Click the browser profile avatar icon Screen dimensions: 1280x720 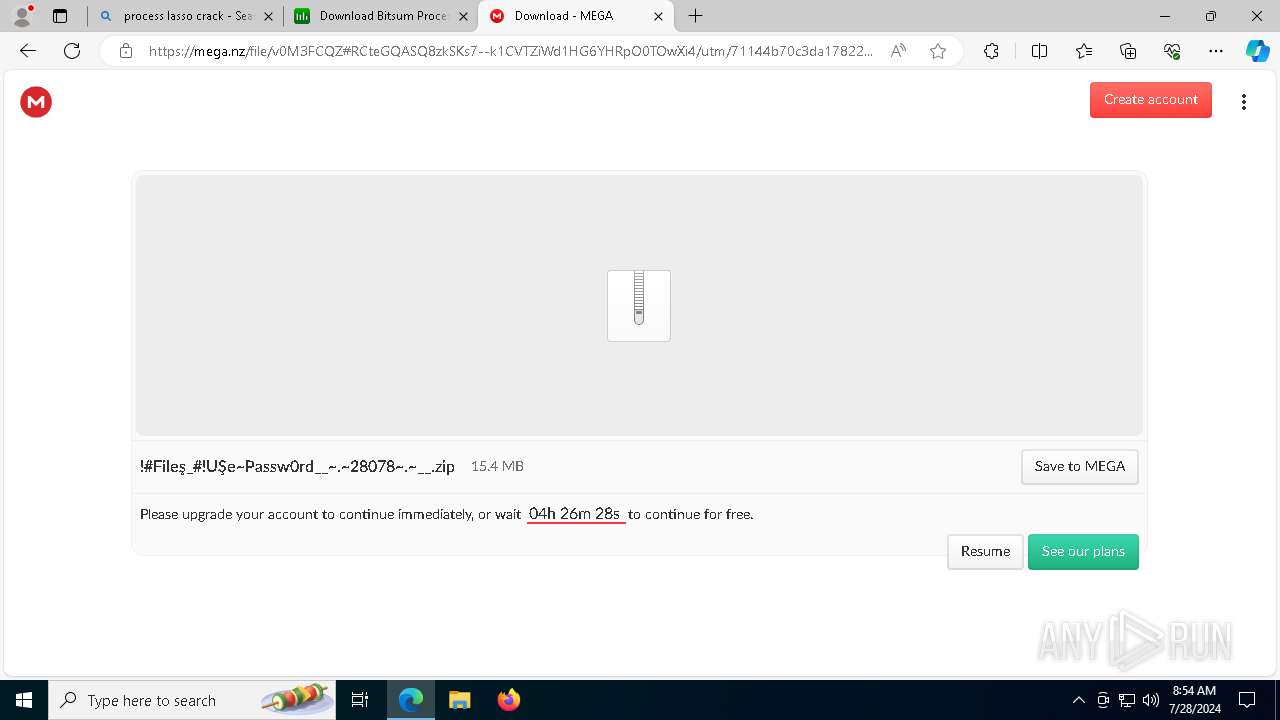22,16
